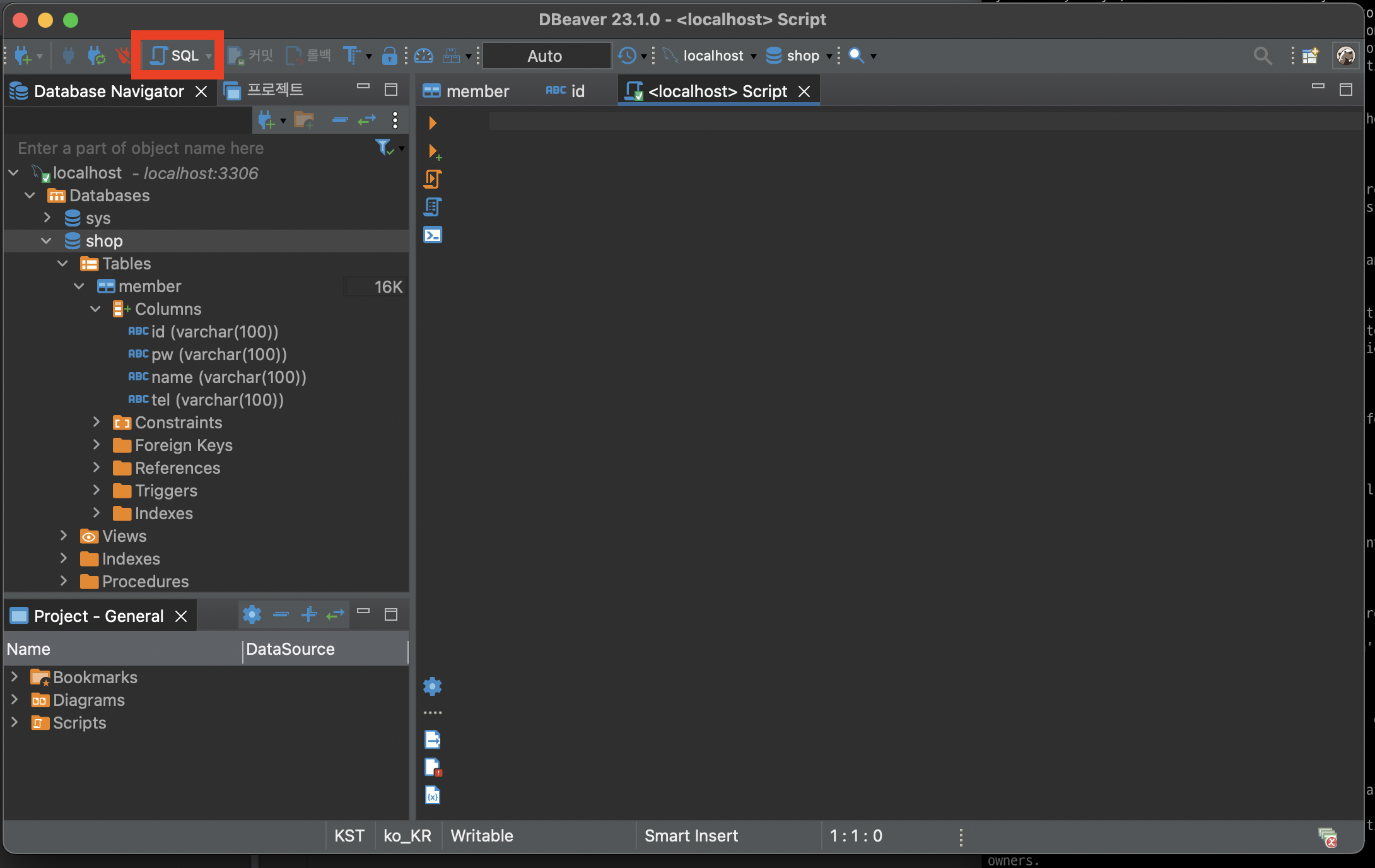Collapse the shop database node

(46, 240)
